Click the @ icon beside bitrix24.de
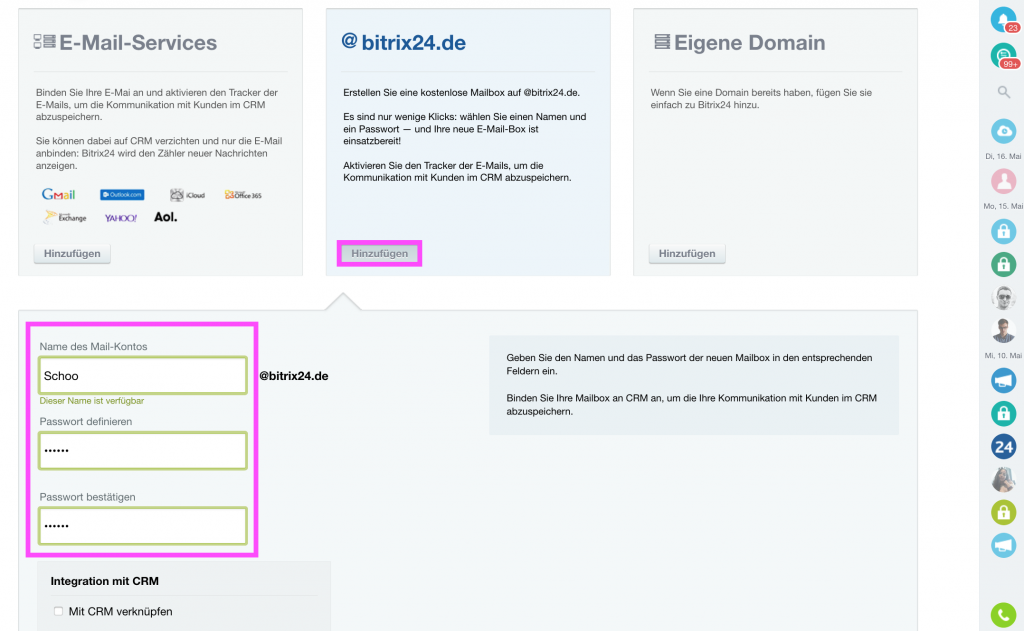This screenshot has height=631, width=1024. click(349, 41)
